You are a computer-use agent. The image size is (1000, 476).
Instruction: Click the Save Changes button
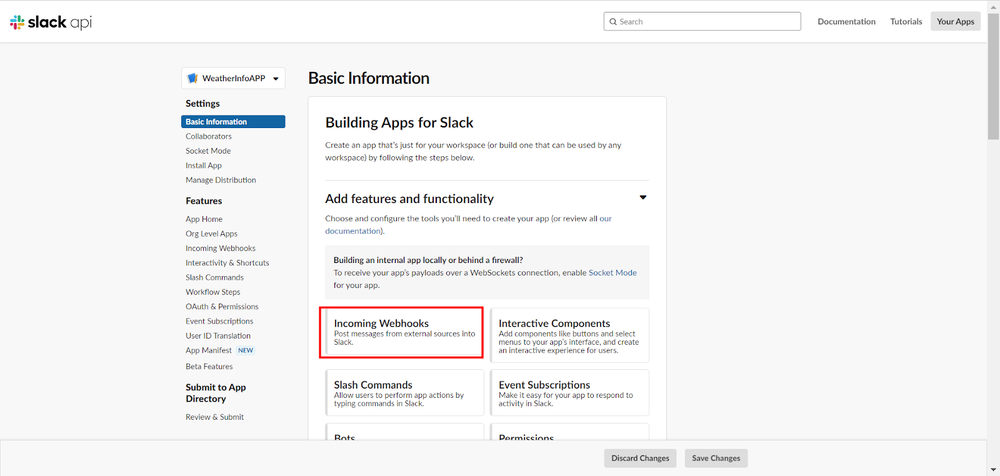point(716,458)
